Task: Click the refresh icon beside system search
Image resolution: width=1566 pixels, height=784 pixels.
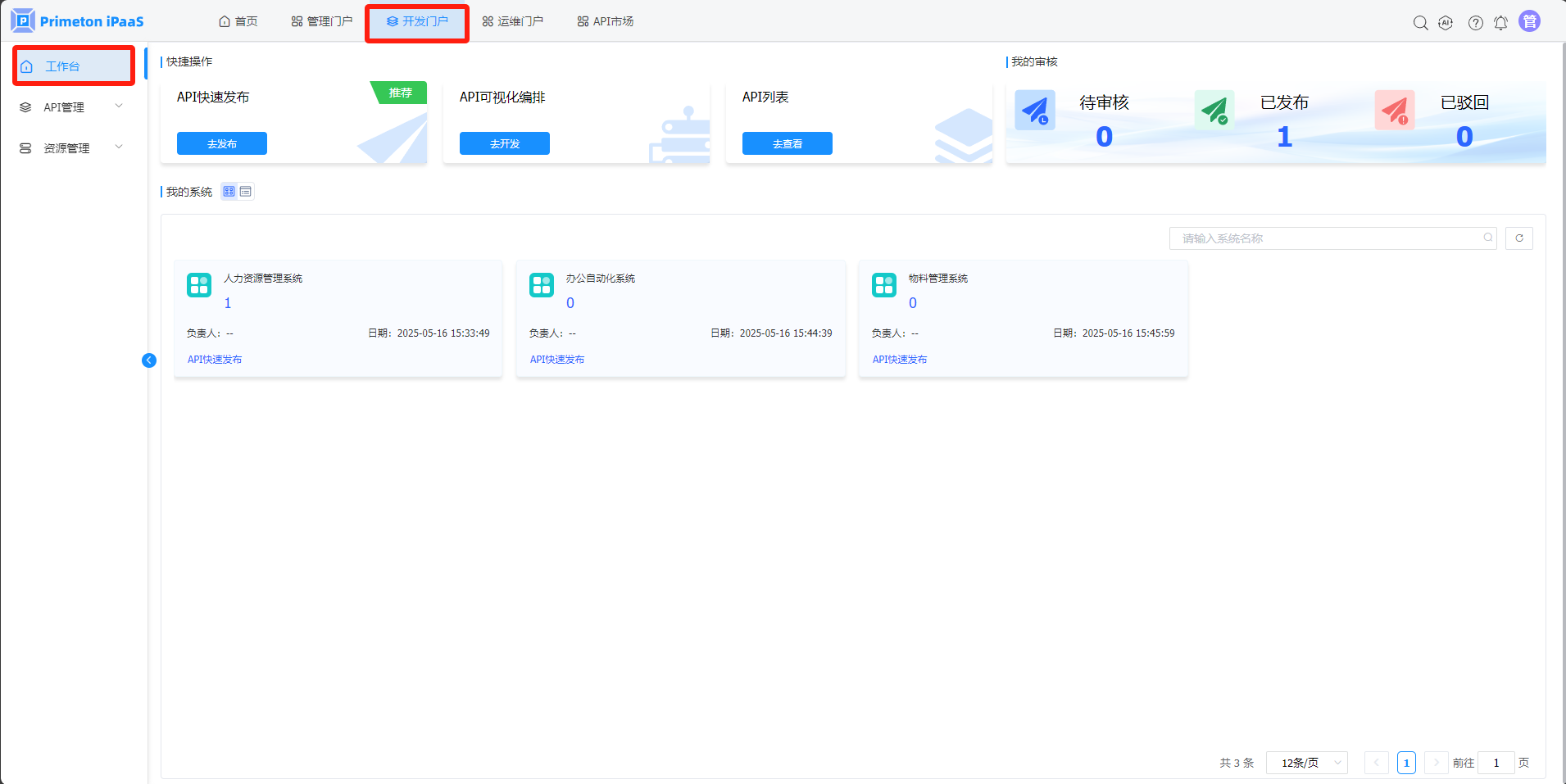Action: click(1518, 238)
